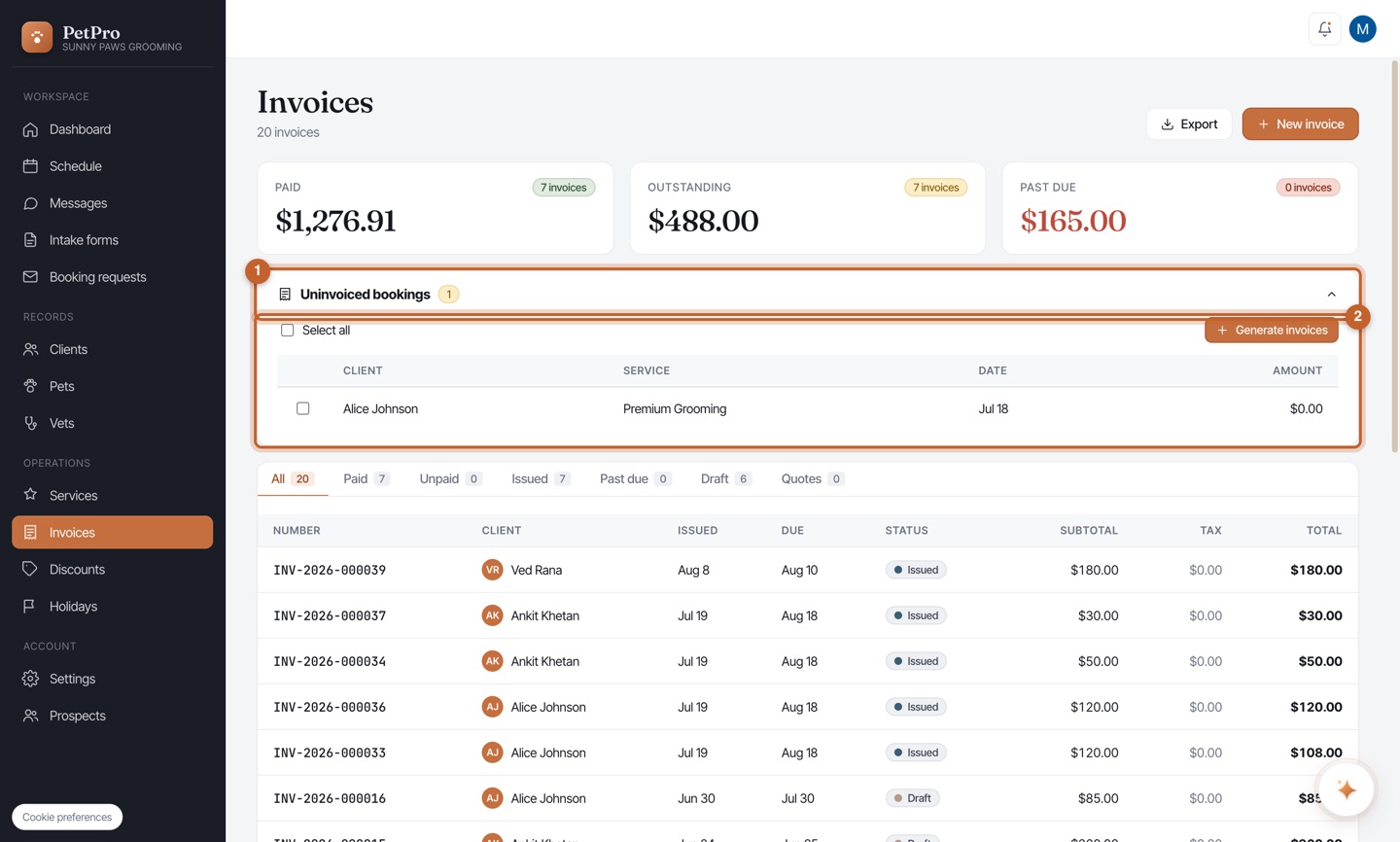Click the Settings gear icon
Image resolution: width=1400 pixels, height=842 pixels.
(x=30, y=679)
